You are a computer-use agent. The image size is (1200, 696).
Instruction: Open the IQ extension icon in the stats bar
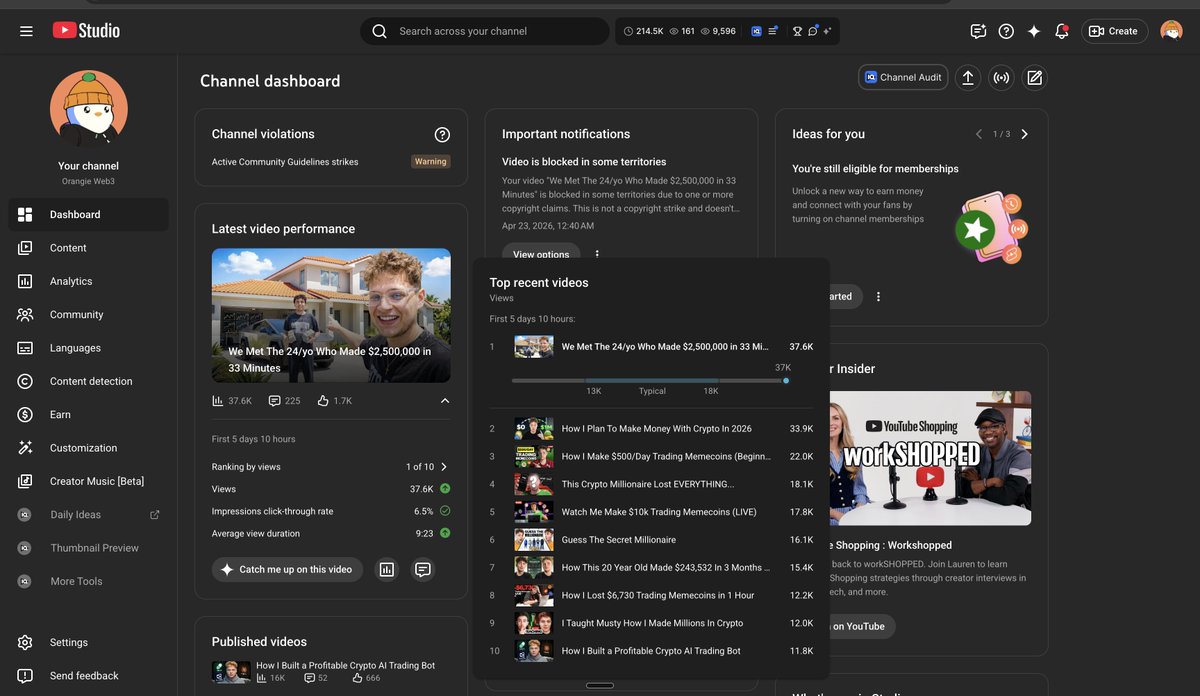click(x=756, y=31)
